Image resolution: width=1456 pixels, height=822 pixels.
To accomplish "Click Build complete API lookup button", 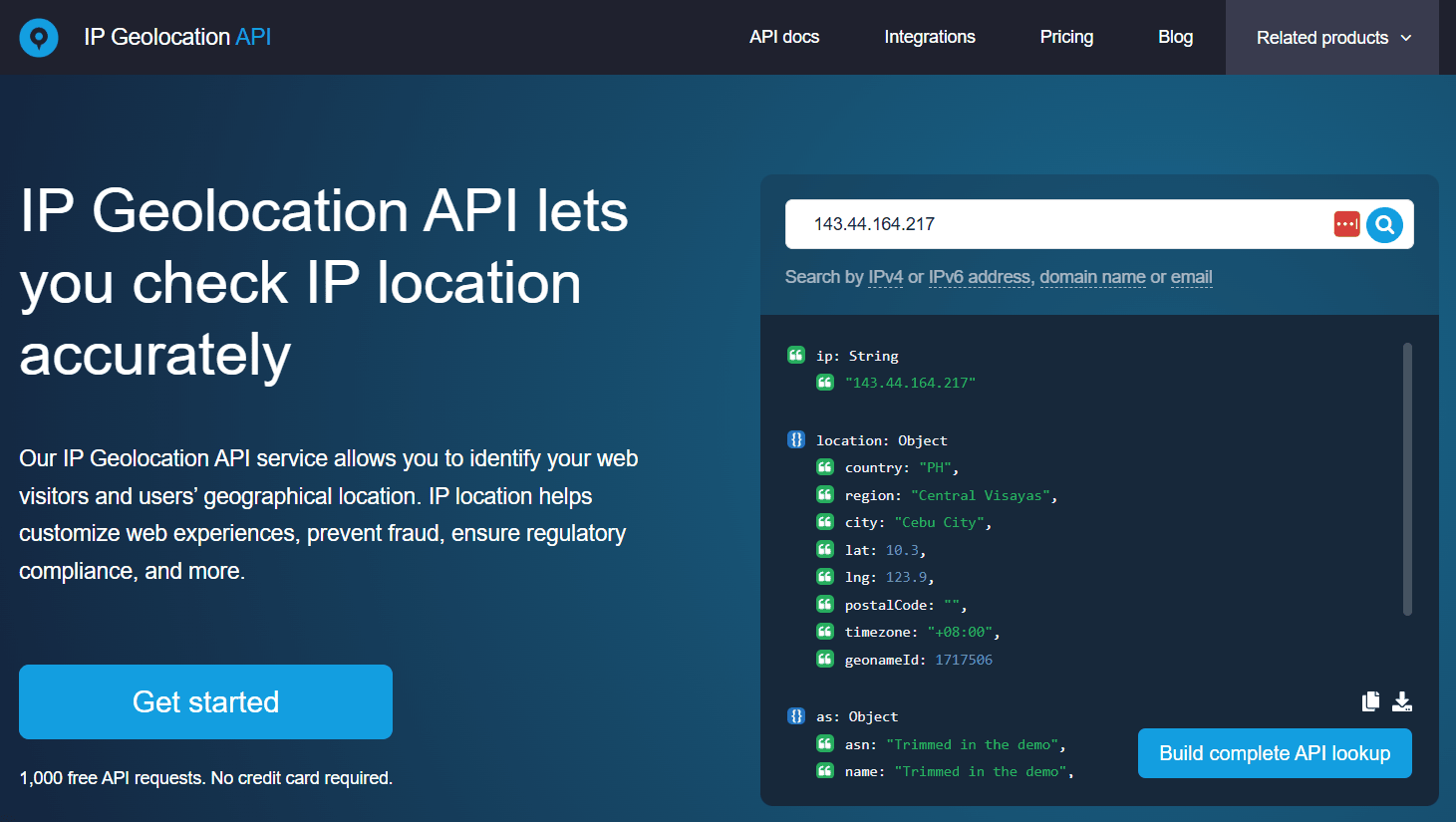I will coord(1275,753).
